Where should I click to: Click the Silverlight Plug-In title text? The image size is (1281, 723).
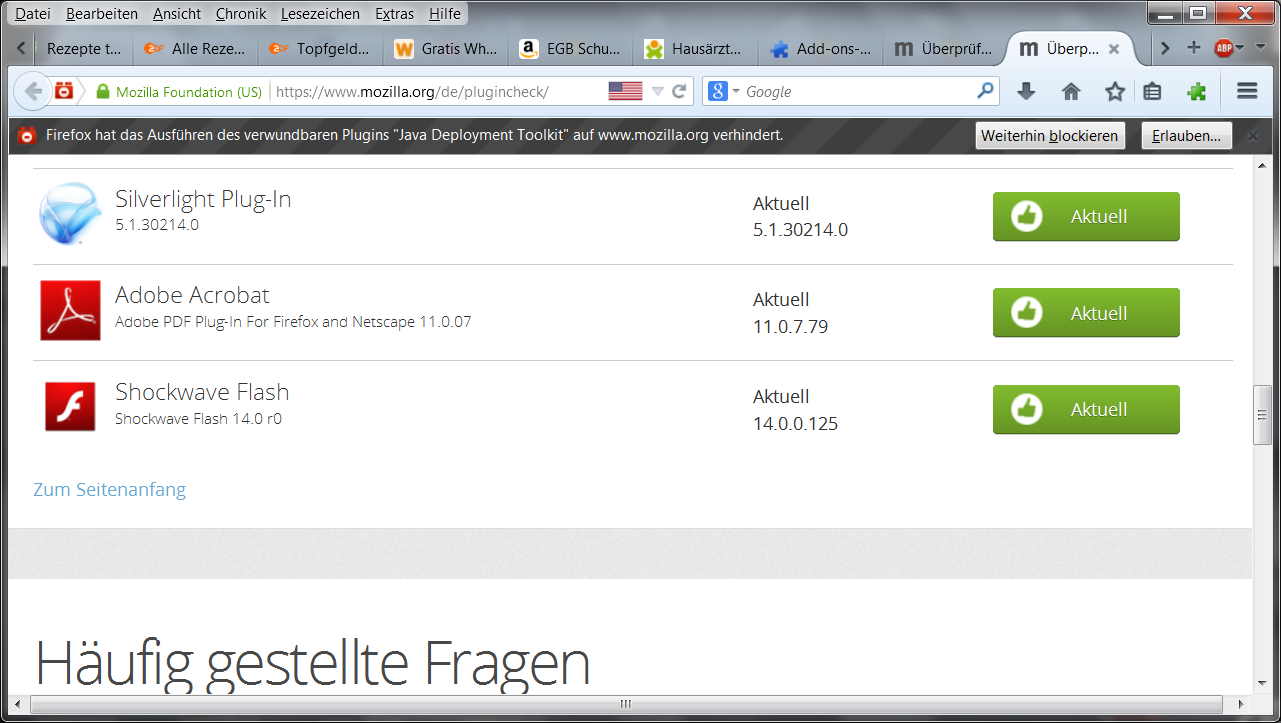point(203,199)
